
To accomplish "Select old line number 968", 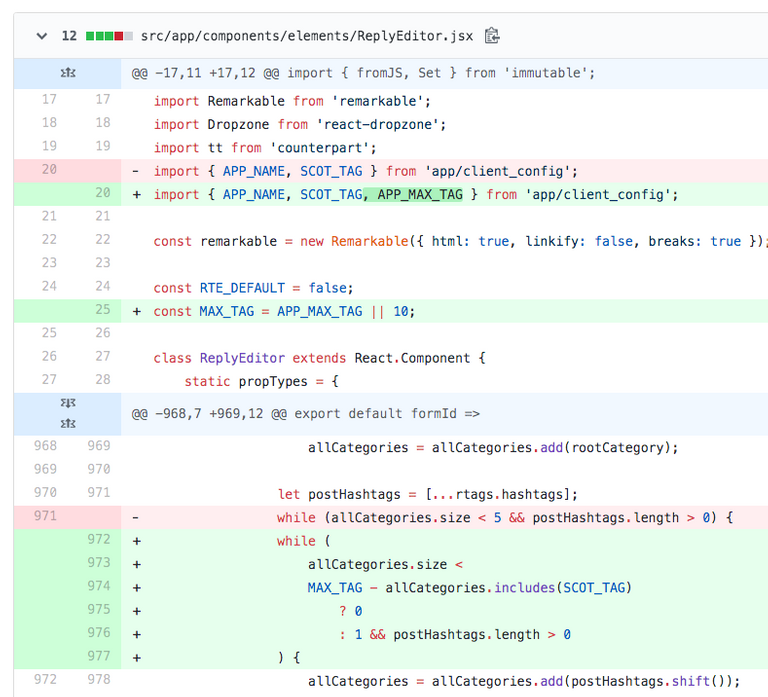I will click(45, 446).
